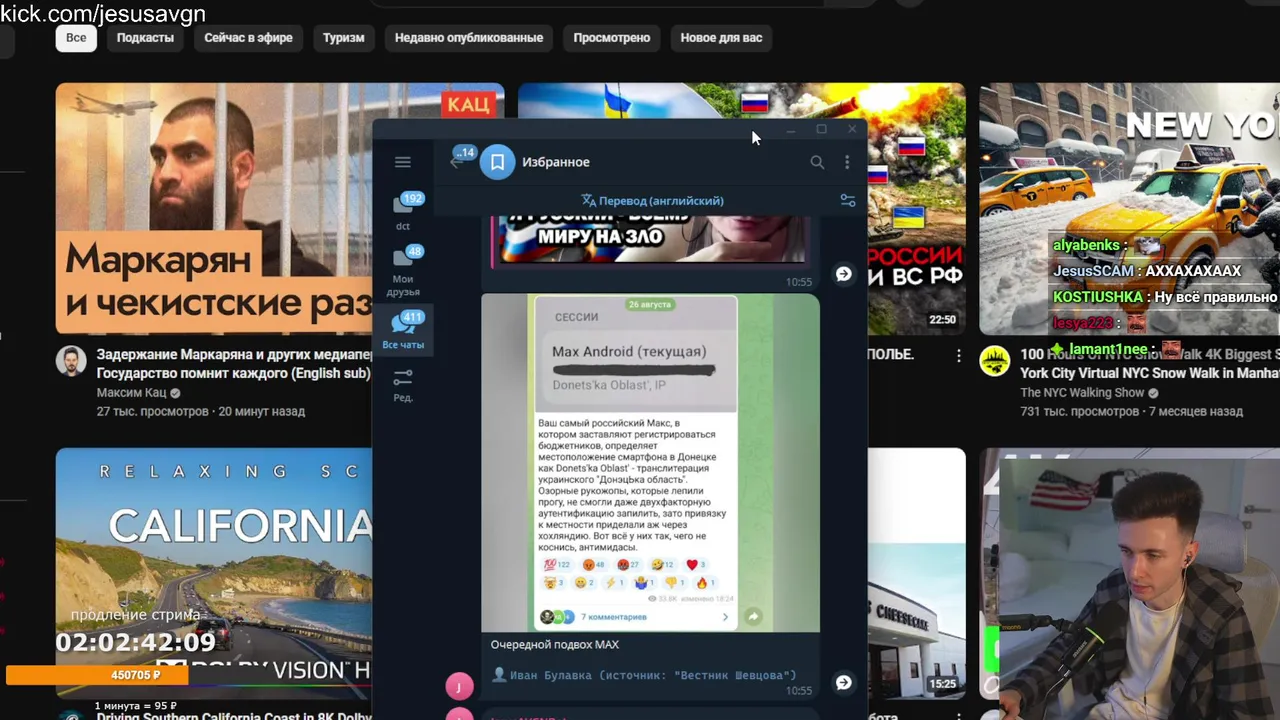Open the New York snow taxi video thumbnail

(1129, 209)
